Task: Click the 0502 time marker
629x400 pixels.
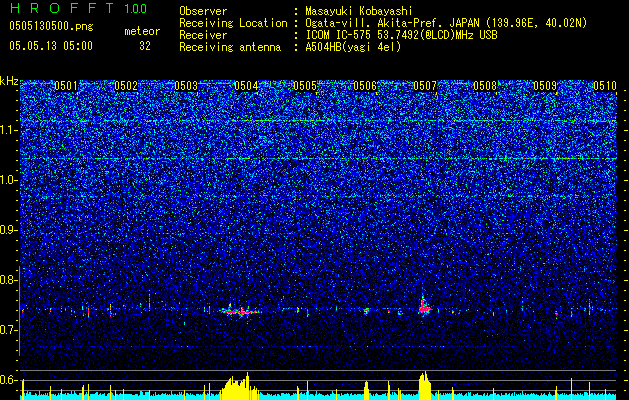Action: tap(126, 86)
